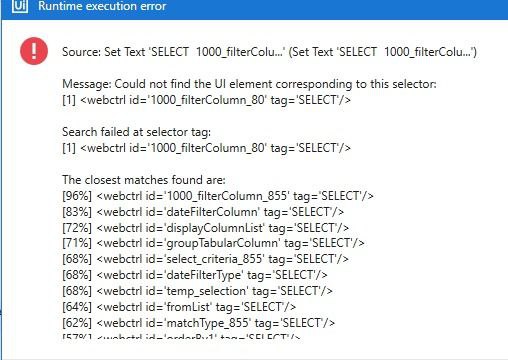Pick the 71% 'groupTabularColumn' match line
Viewport: 508px width, 360px height.
tap(213, 243)
